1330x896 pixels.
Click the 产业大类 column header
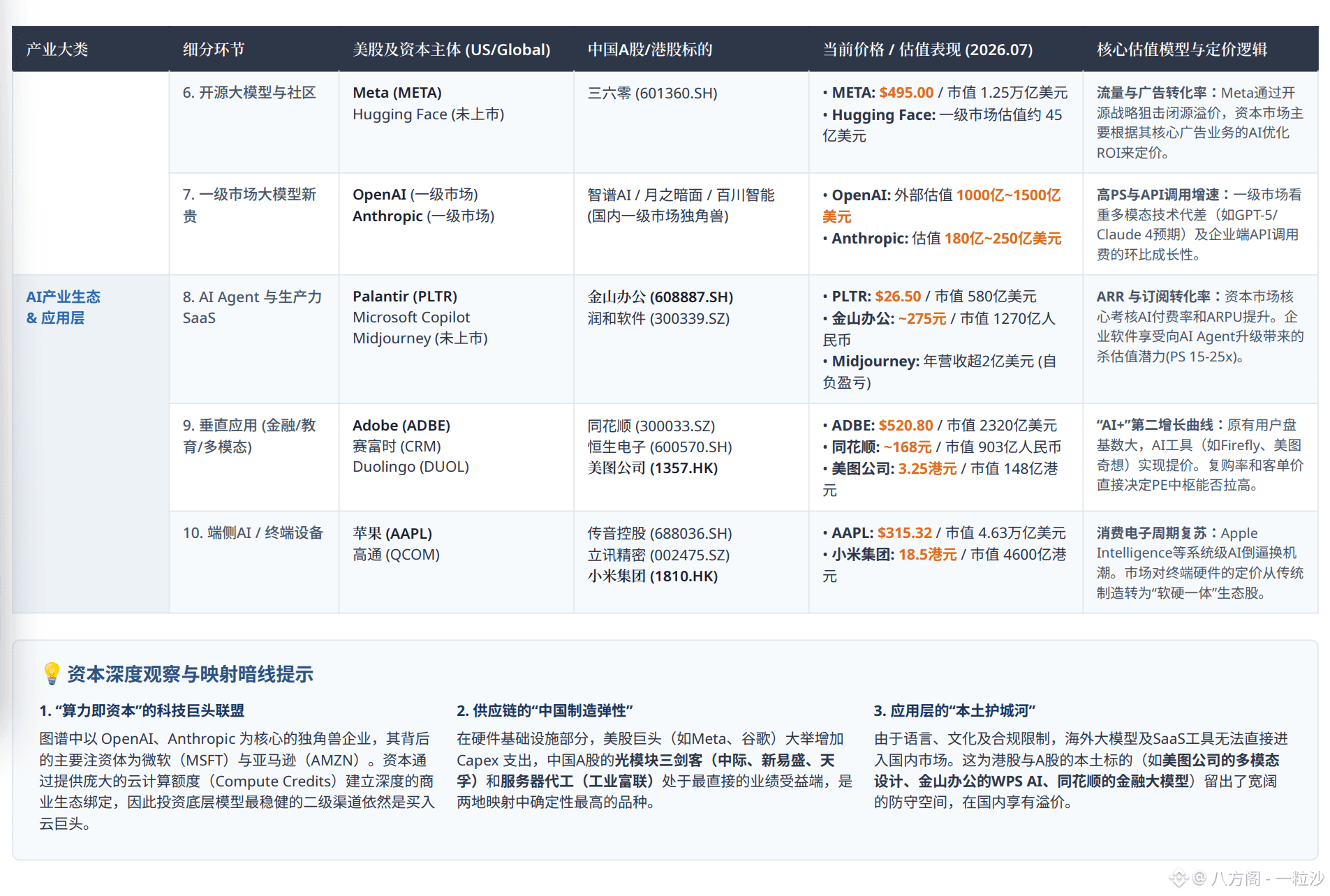pos(57,50)
